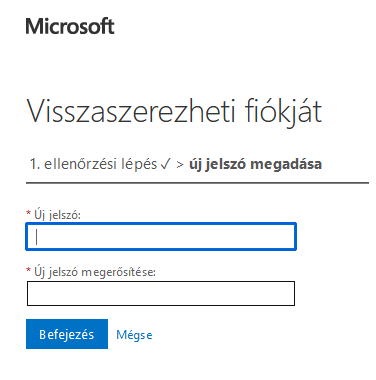Click the word 'fiókját' in the heading
This screenshot has width=376, height=380.
(283, 112)
